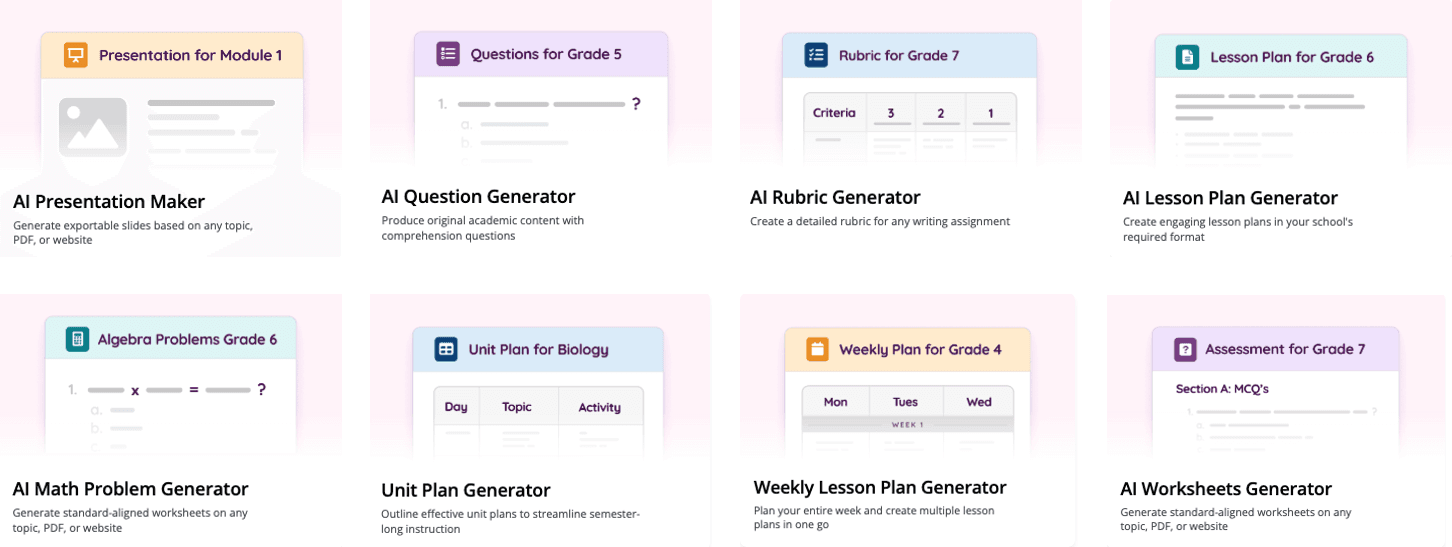Click the blue checklist icon for Rubric Grade 7

[816, 55]
